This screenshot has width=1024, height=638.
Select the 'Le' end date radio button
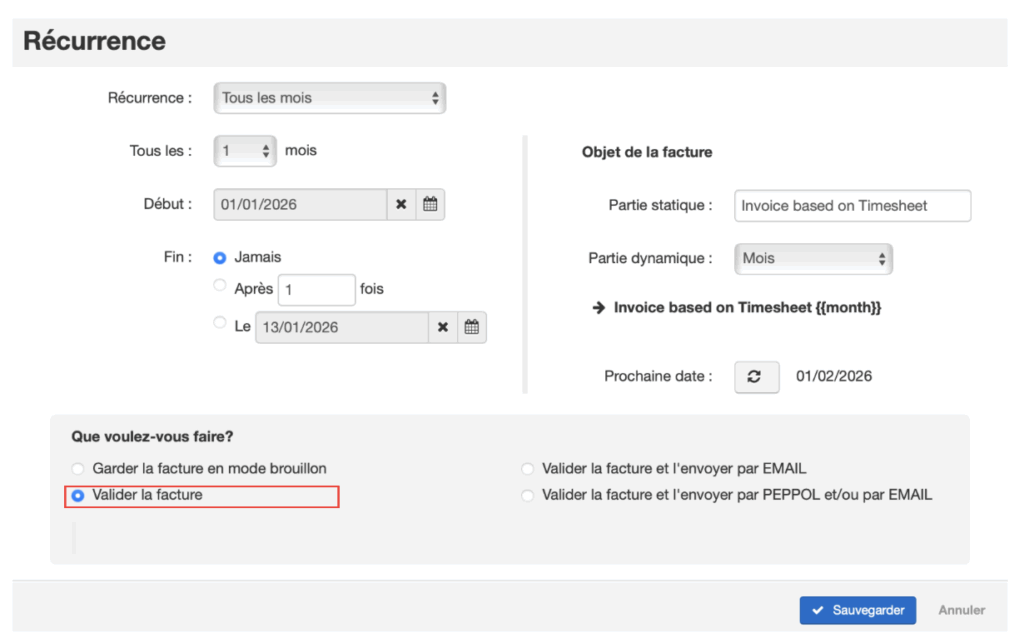[x=220, y=322]
